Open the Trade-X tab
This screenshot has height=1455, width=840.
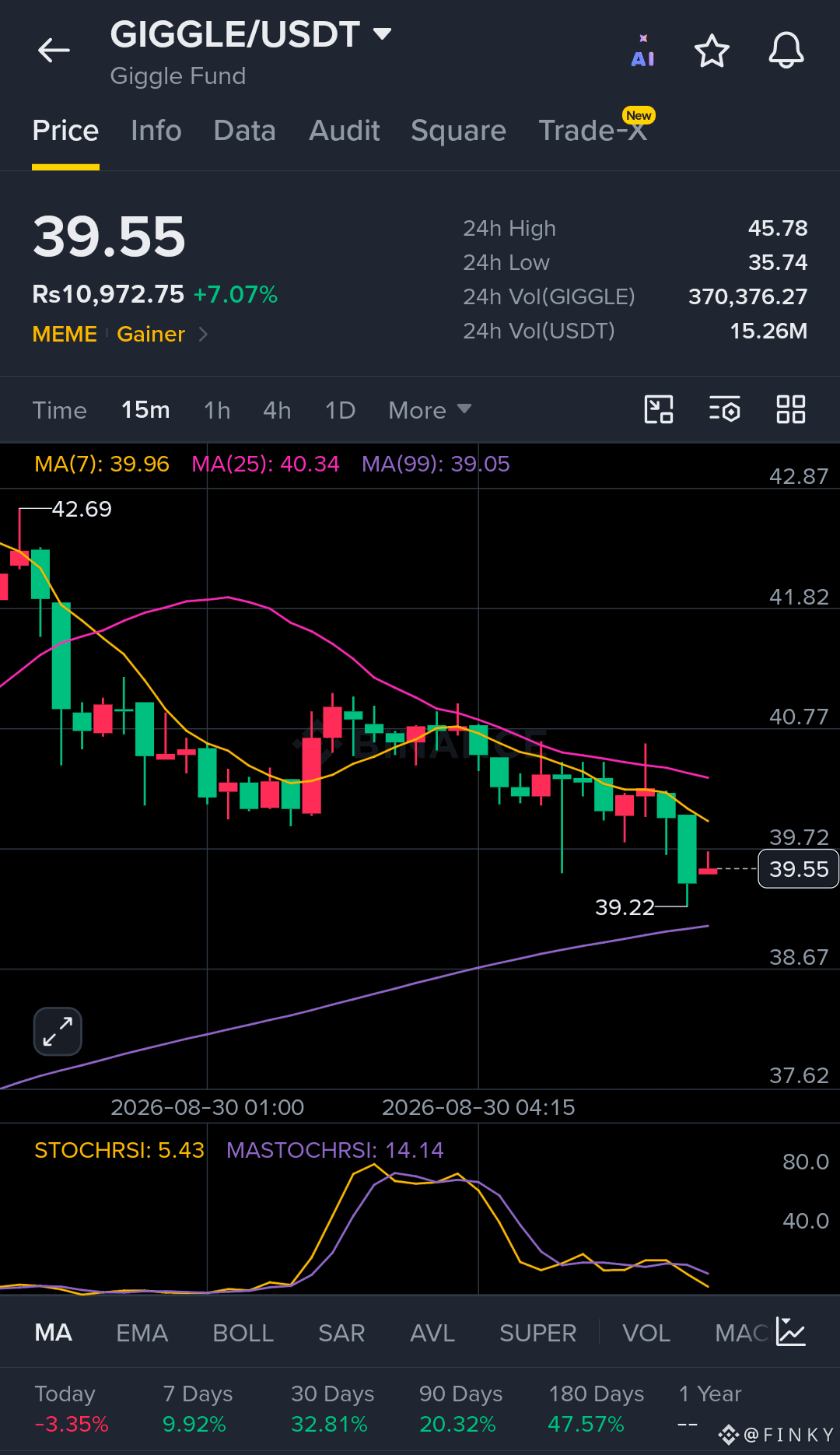(593, 131)
